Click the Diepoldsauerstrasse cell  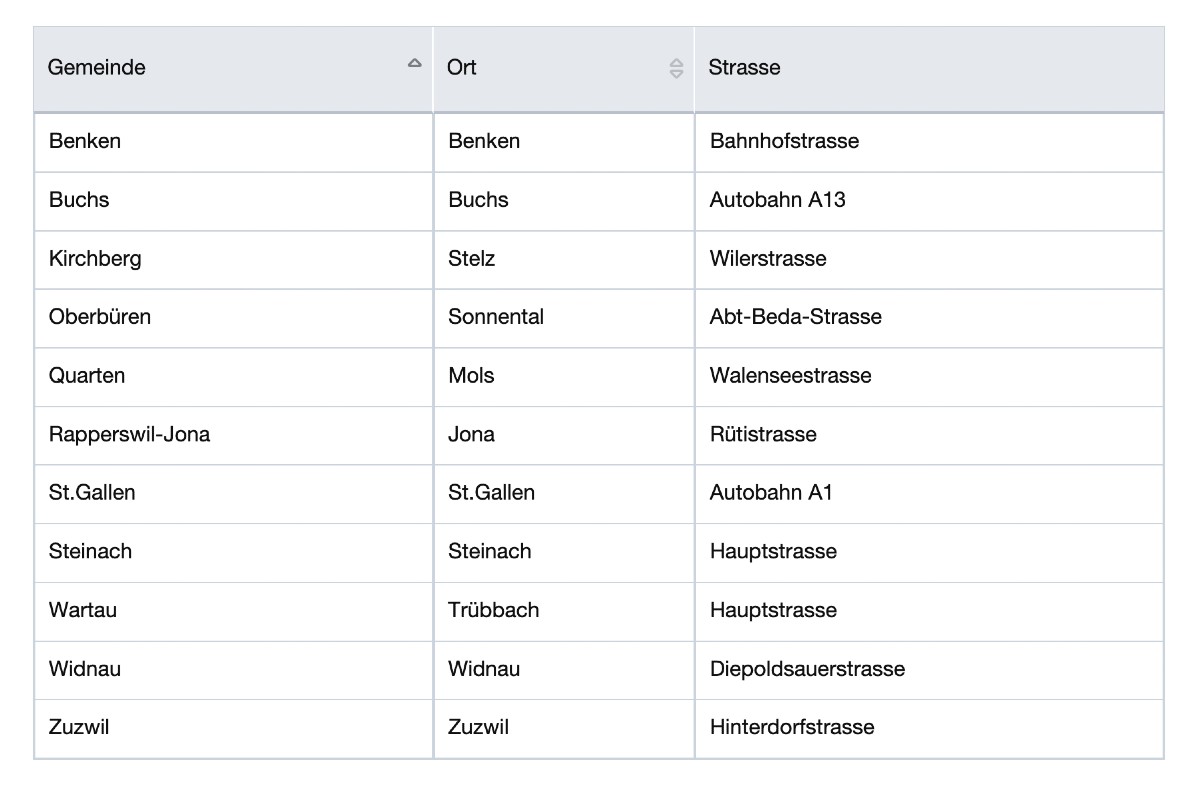[x=929, y=670]
